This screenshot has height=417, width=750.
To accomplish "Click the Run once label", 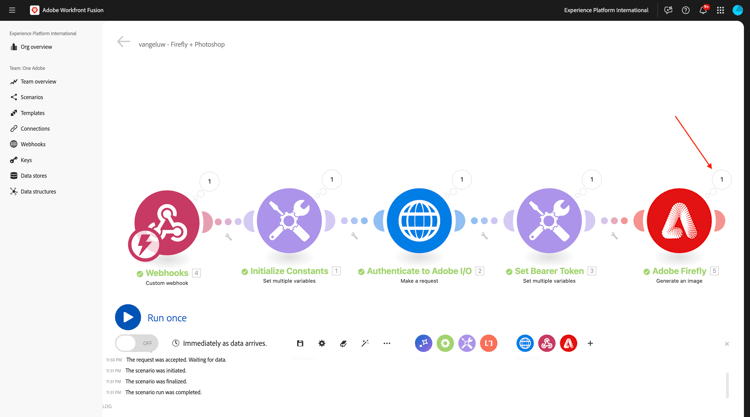I will (167, 318).
